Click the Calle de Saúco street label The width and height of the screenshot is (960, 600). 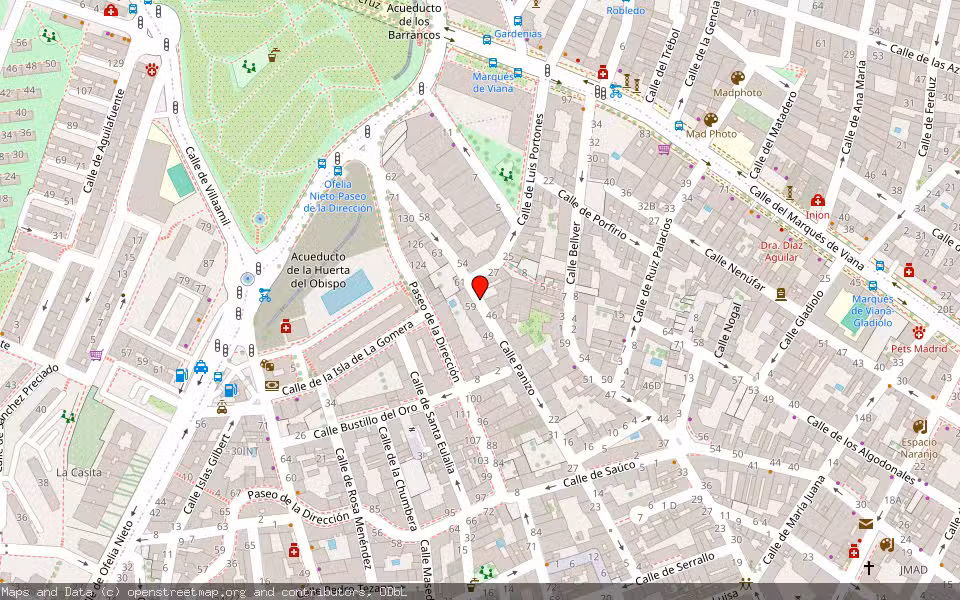[x=599, y=474]
